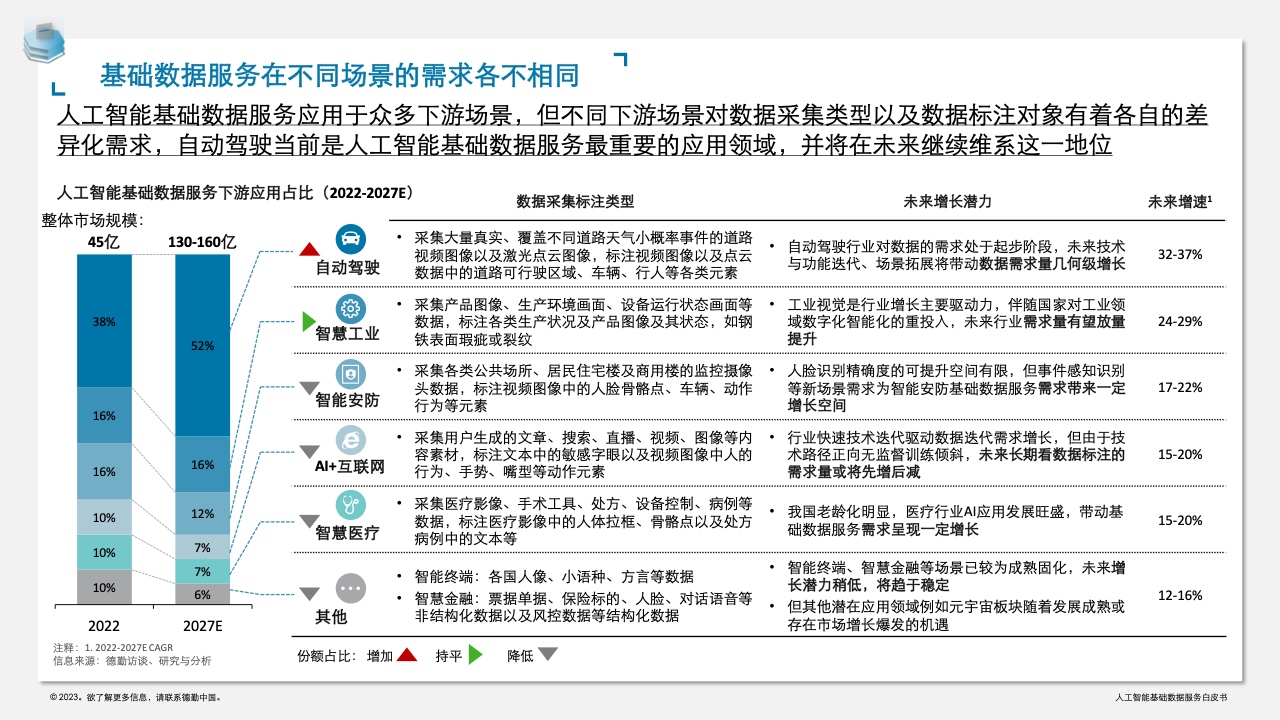Click the 未来增速 column header
This screenshot has width=1280, height=720.
click(1180, 201)
